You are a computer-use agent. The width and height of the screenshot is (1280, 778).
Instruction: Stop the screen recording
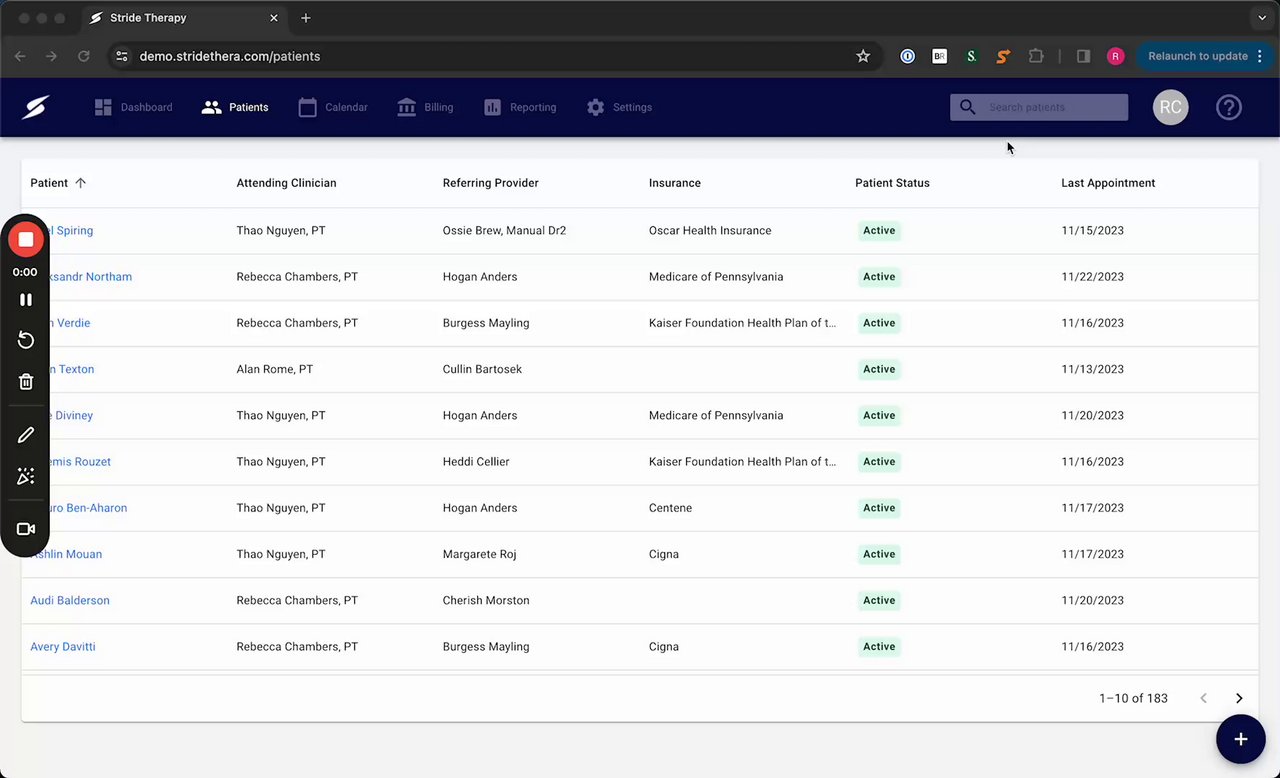click(26, 239)
